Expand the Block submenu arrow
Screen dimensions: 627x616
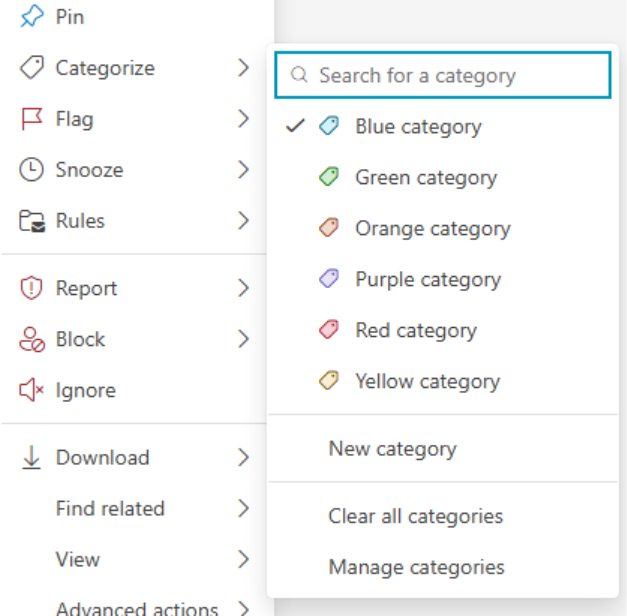tap(244, 339)
